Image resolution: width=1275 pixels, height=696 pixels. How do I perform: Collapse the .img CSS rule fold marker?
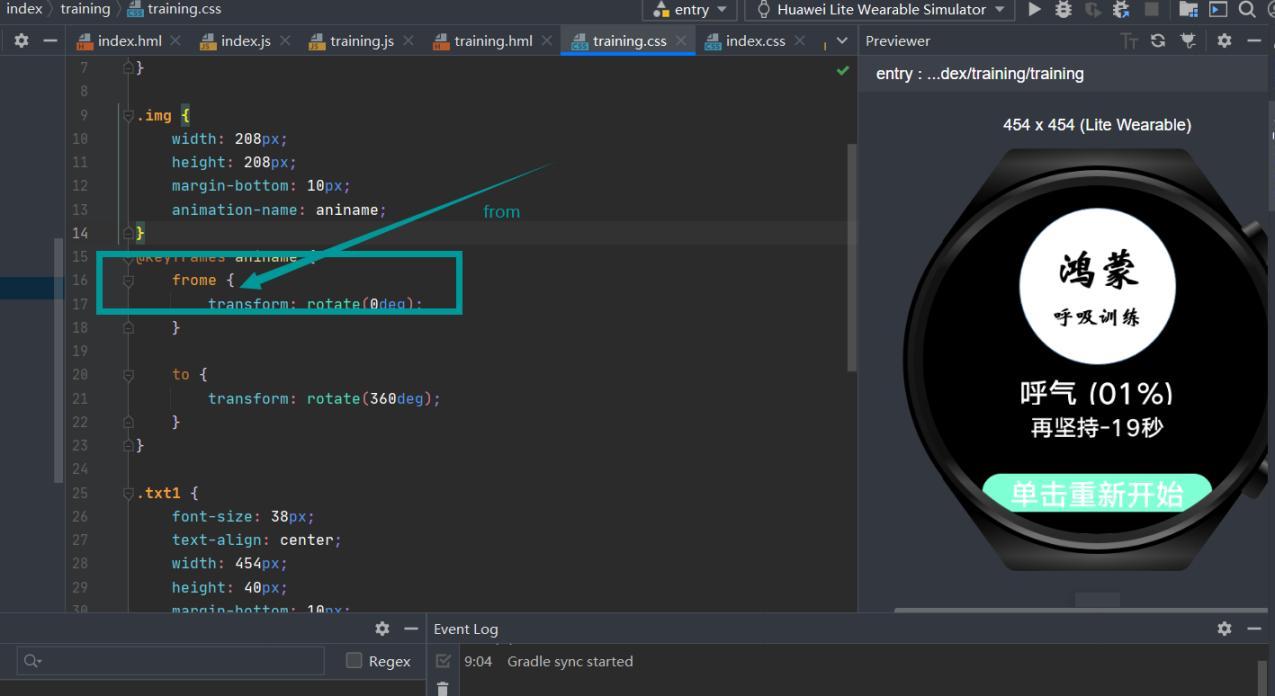coord(128,116)
